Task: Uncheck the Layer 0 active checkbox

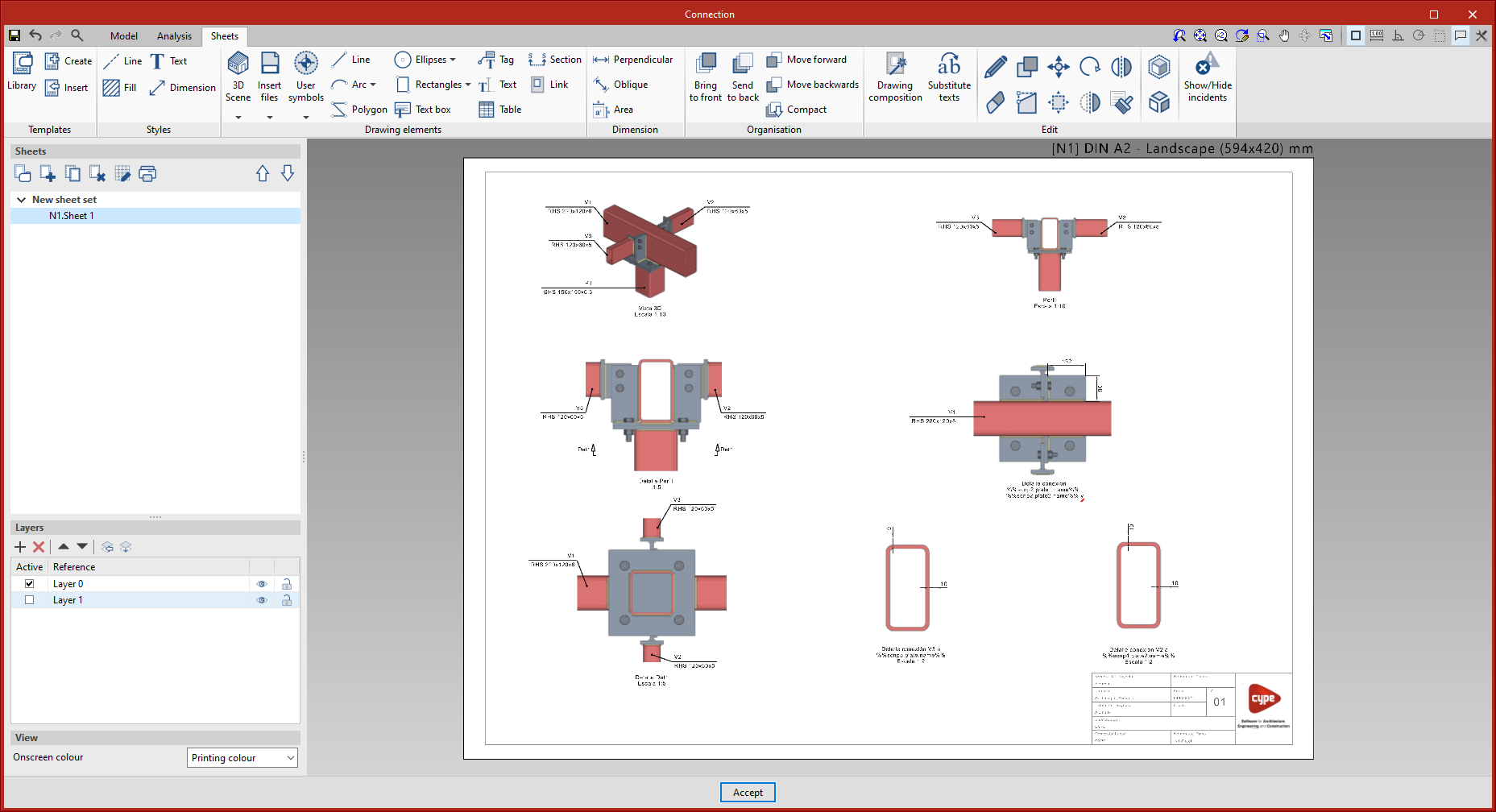Action: click(30, 584)
